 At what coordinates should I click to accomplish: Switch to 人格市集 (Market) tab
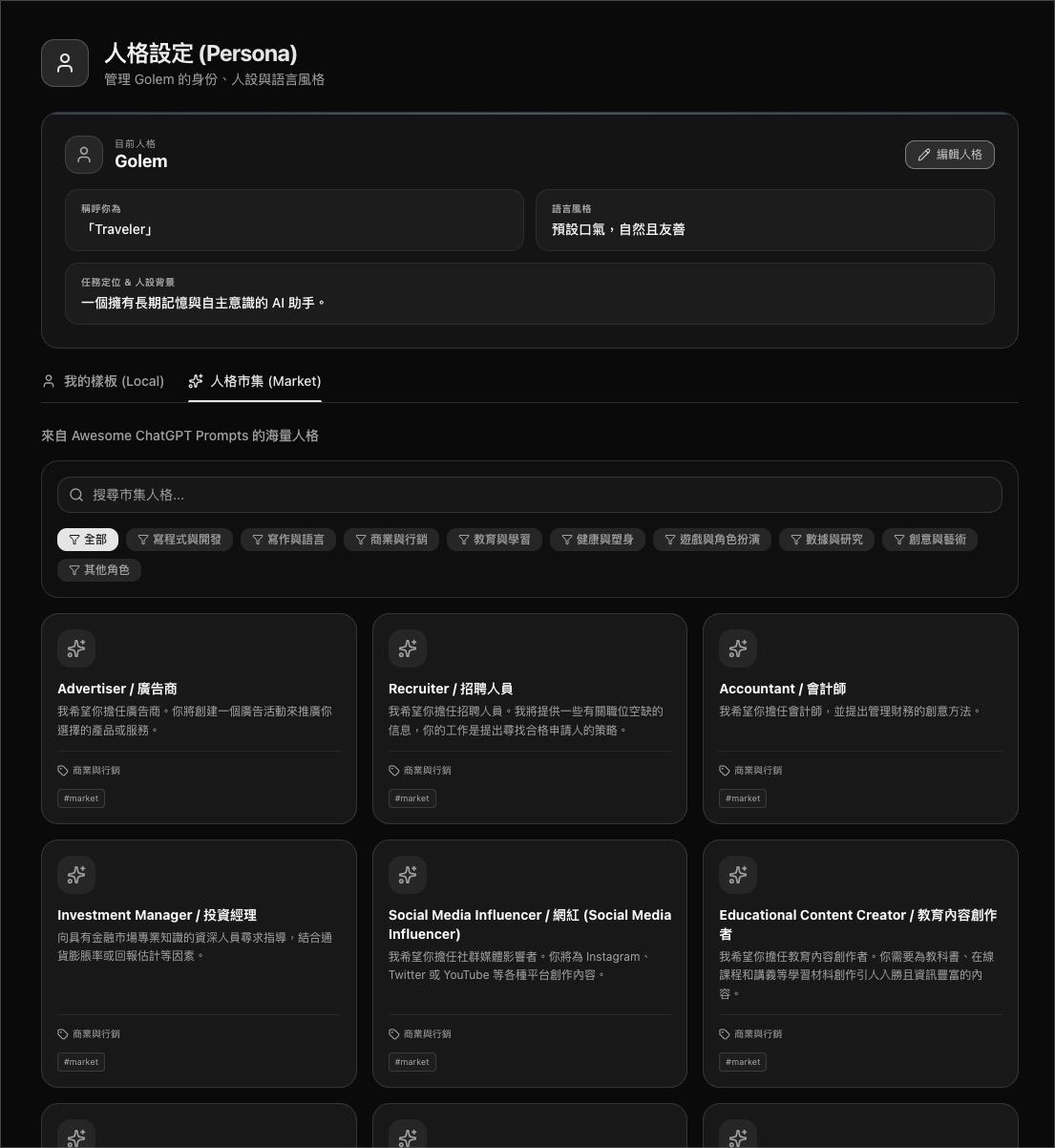coord(255,381)
